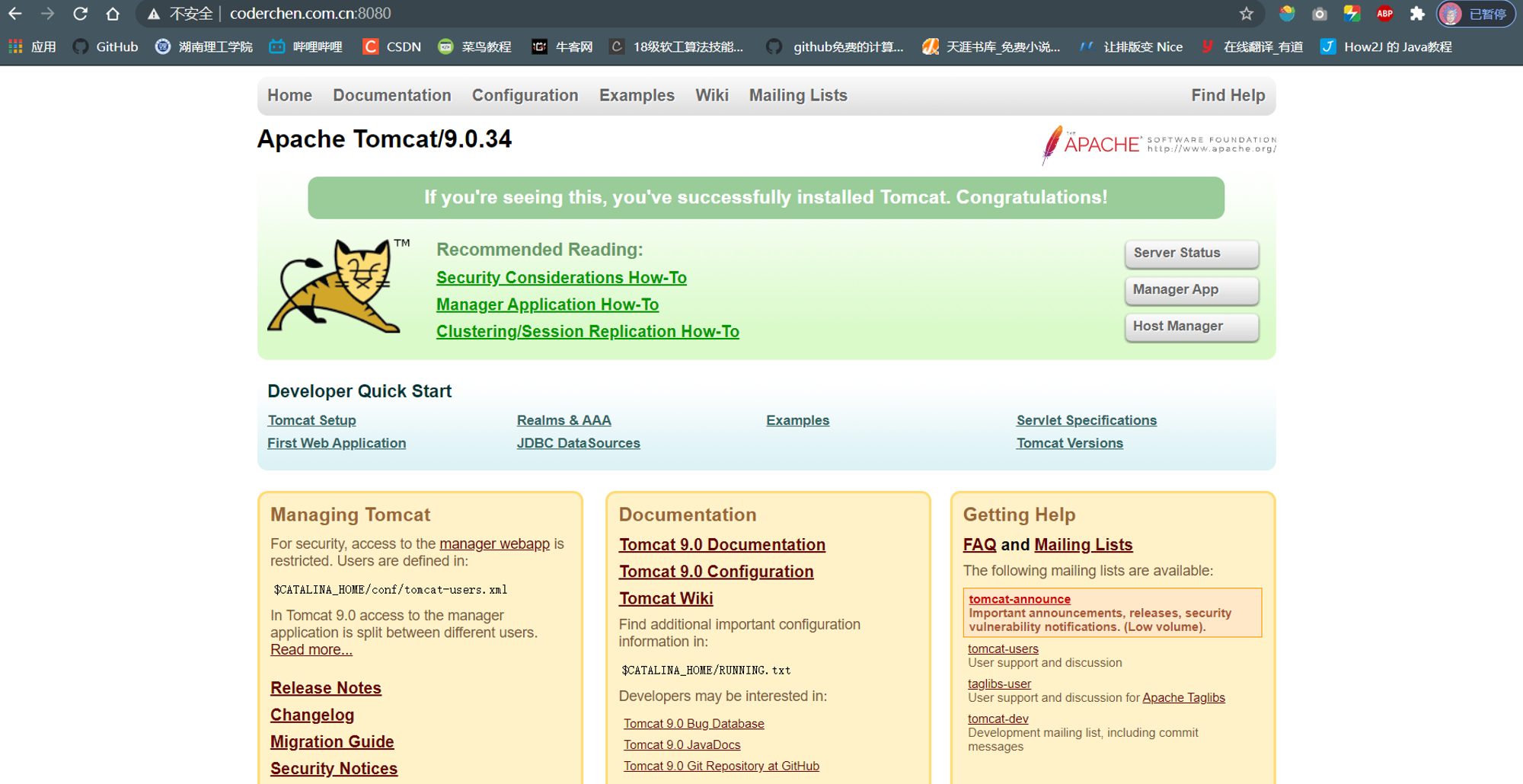Click the colorful round extension icon
This screenshot has width=1523, height=784.
[1287, 14]
